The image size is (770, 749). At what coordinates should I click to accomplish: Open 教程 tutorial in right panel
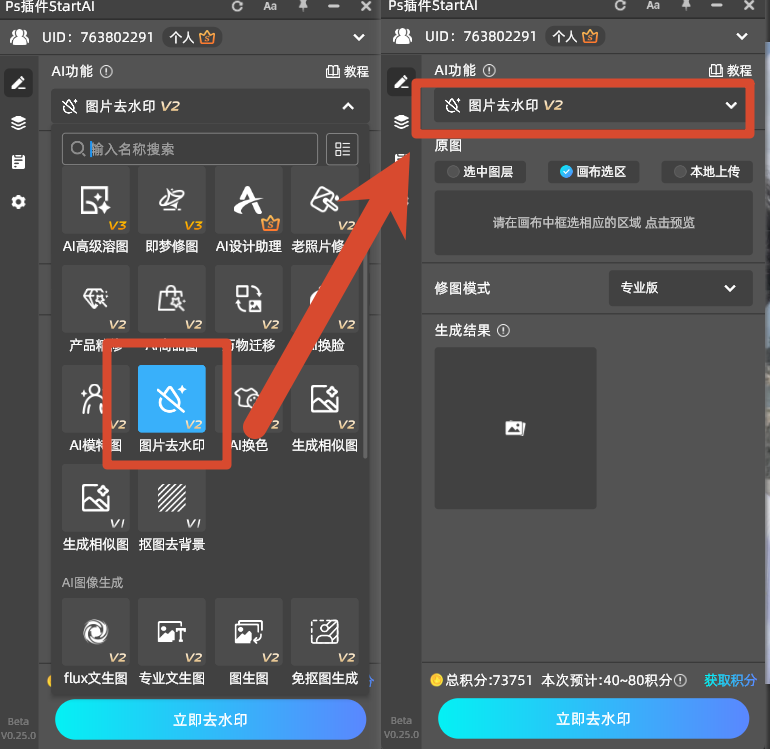(731, 71)
